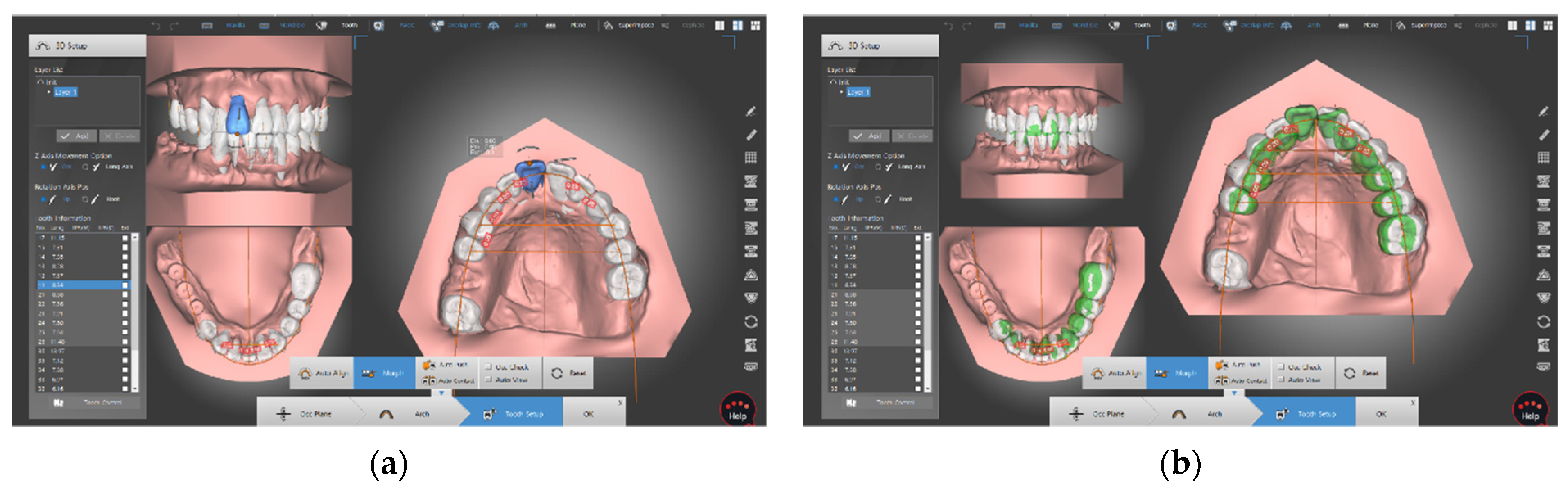This screenshot has height=488, width=1568.
Task: Enable Occ Check checkbox in left screenshot
Action: pyautogui.click(x=488, y=367)
